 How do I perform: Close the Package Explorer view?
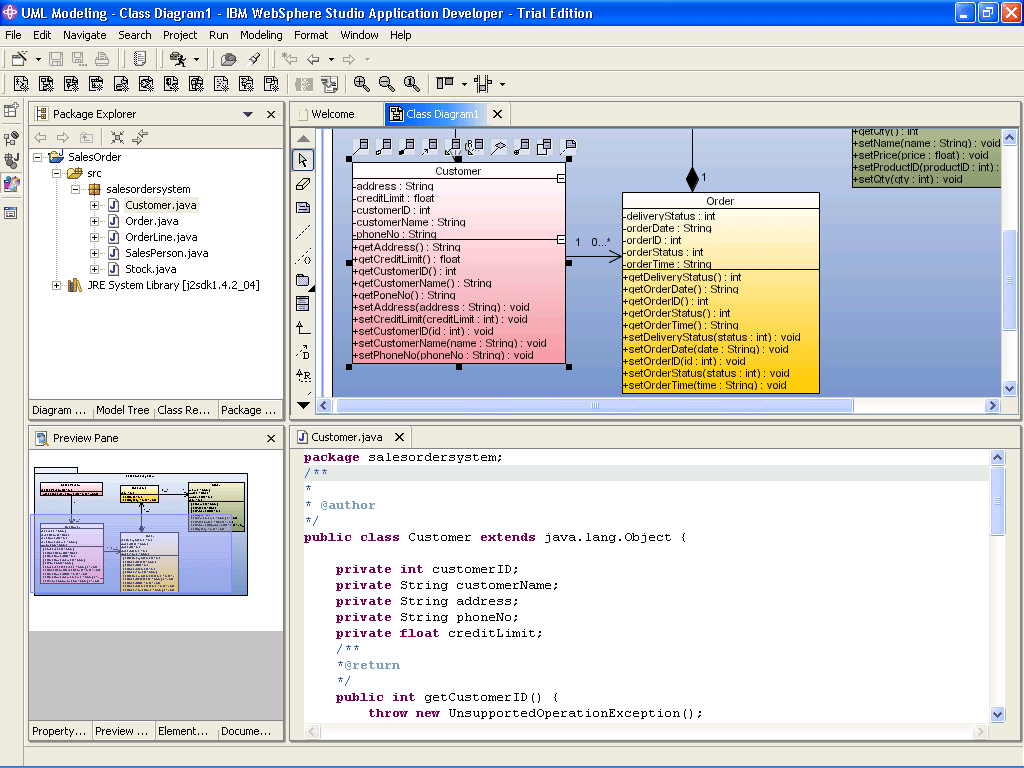[x=271, y=114]
